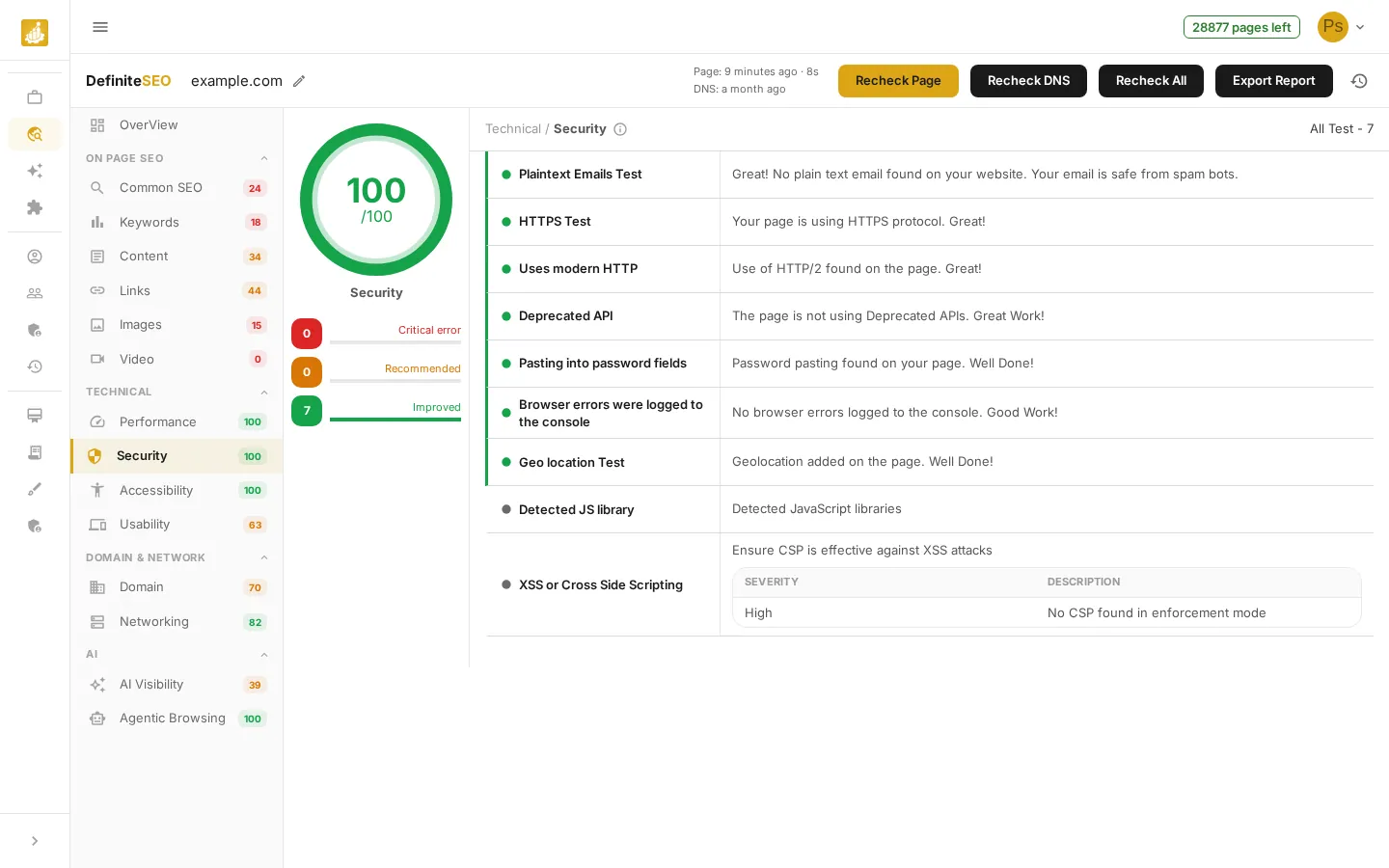The height and width of the screenshot is (868, 1389).
Task: Select XSS or Cross Side Scripting row
Action: coord(930,584)
